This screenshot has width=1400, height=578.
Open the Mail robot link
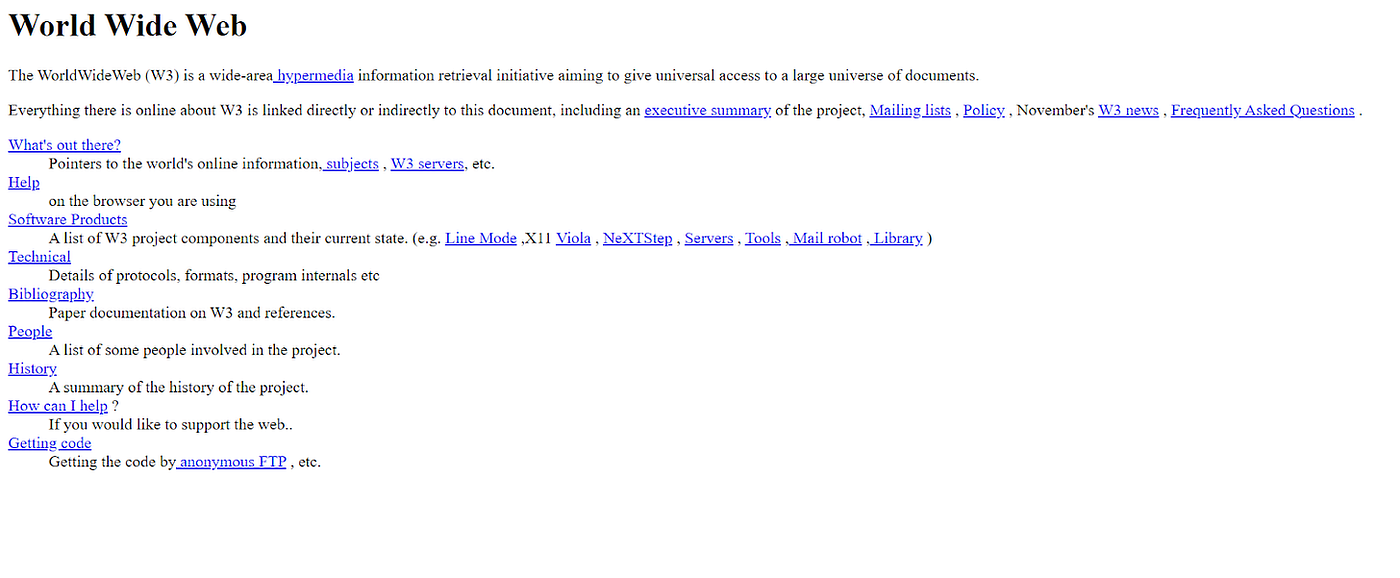click(824, 238)
